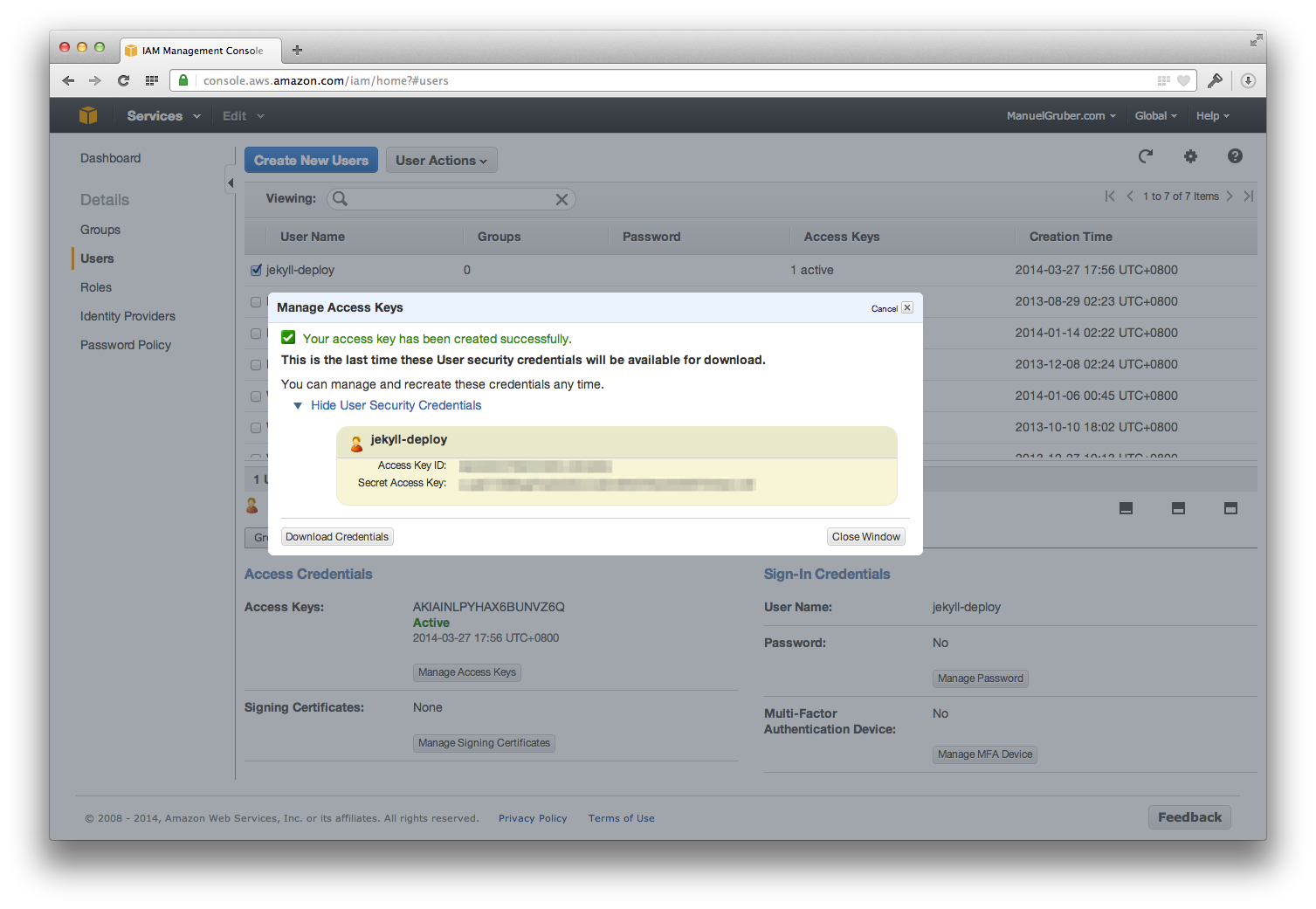The height and width of the screenshot is (909, 1316).
Task: Close the Manage Access Keys dialog X
Action: (907, 307)
